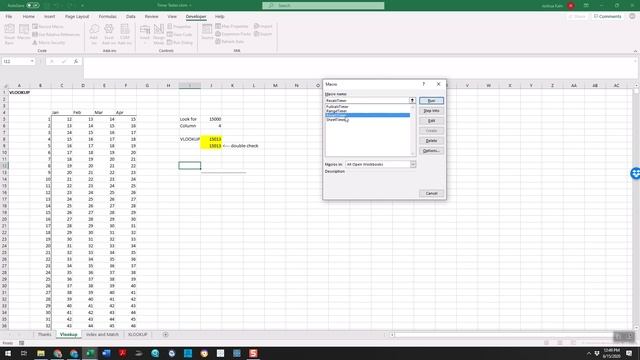
Task: Click Options in the Macro dialog
Action: pos(431,151)
